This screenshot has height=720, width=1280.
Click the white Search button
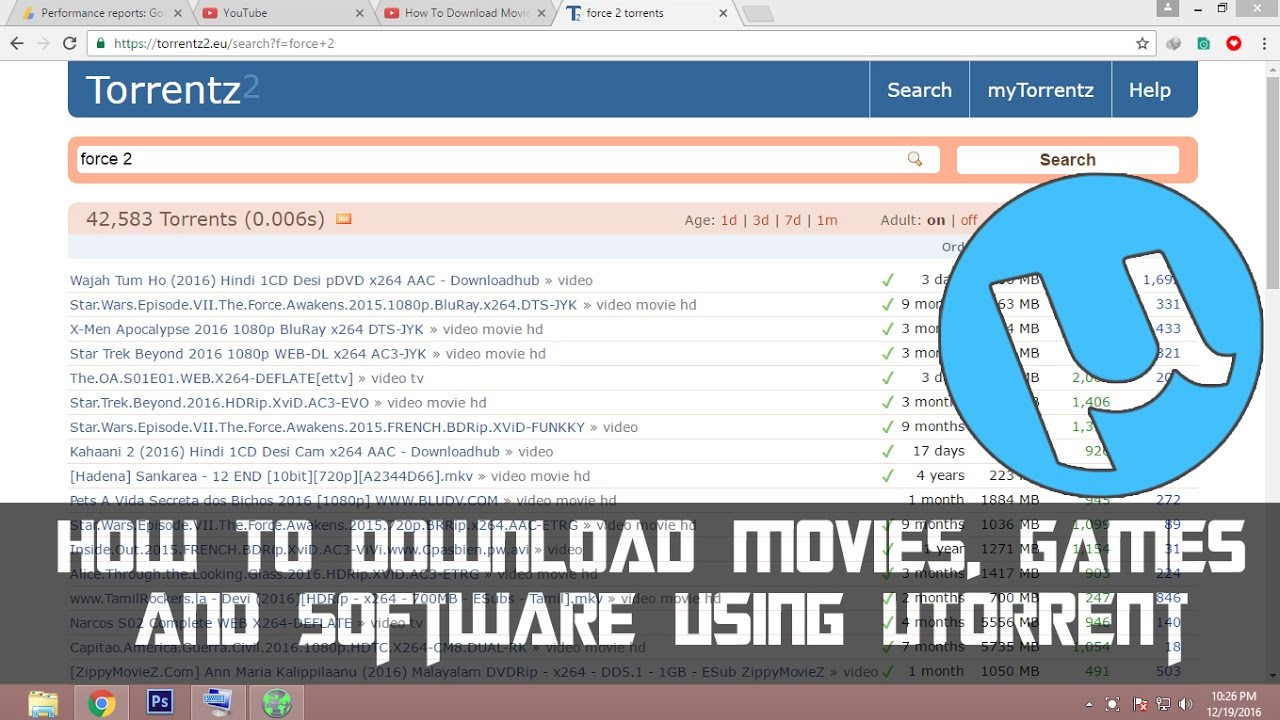pos(1068,159)
